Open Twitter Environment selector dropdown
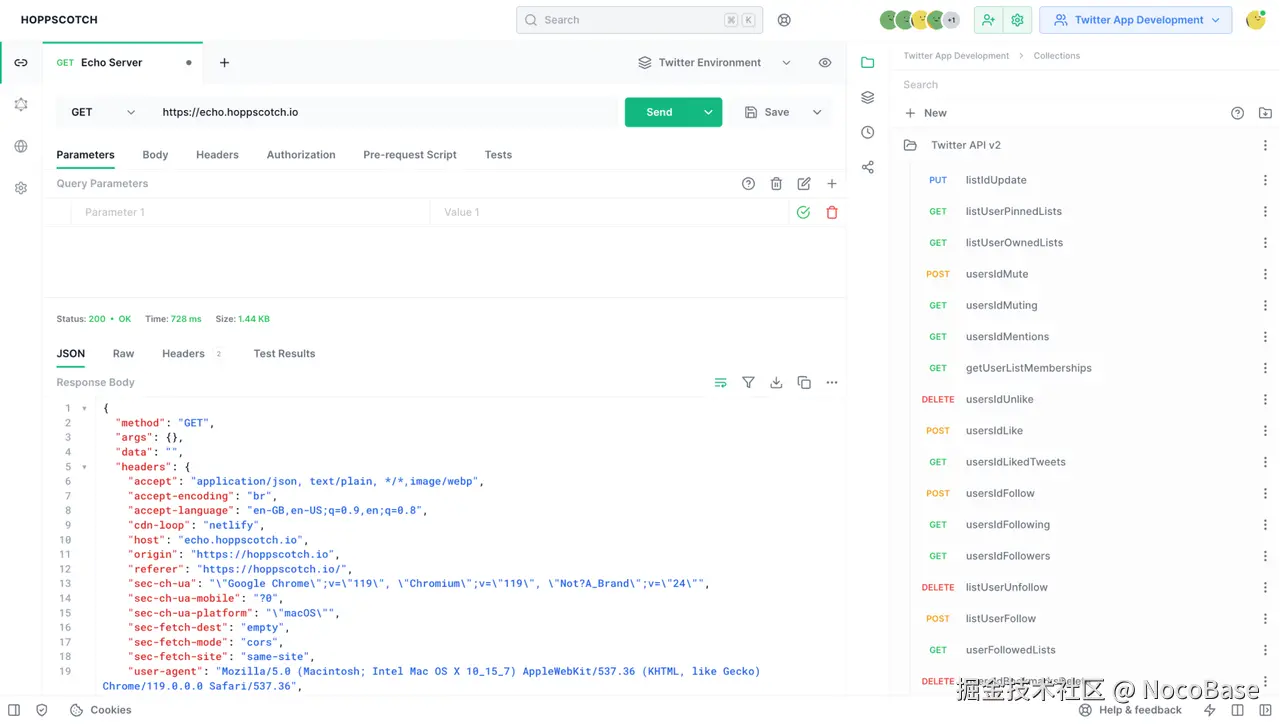 click(715, 62)
